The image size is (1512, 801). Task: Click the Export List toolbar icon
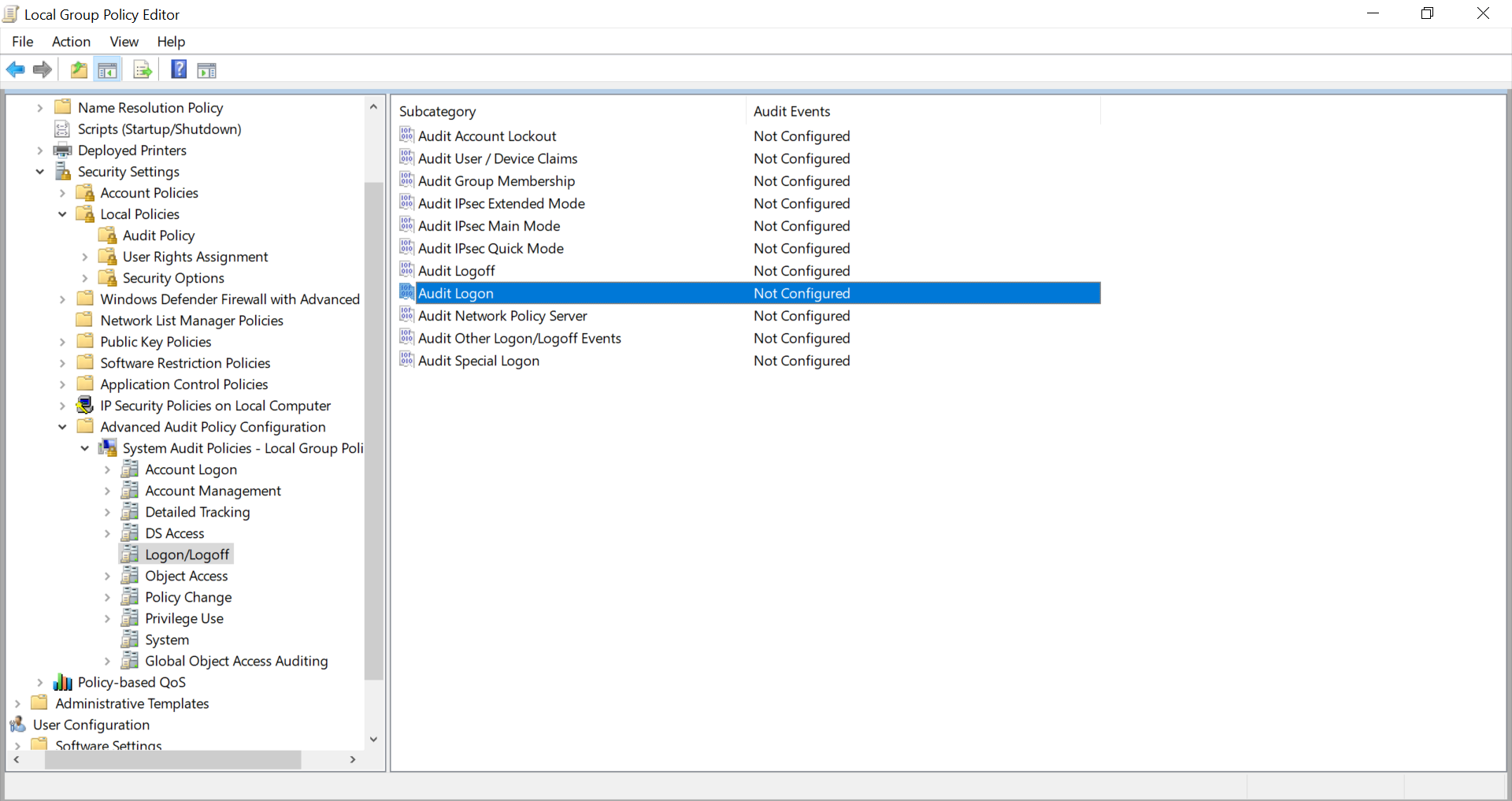[143, 69]
